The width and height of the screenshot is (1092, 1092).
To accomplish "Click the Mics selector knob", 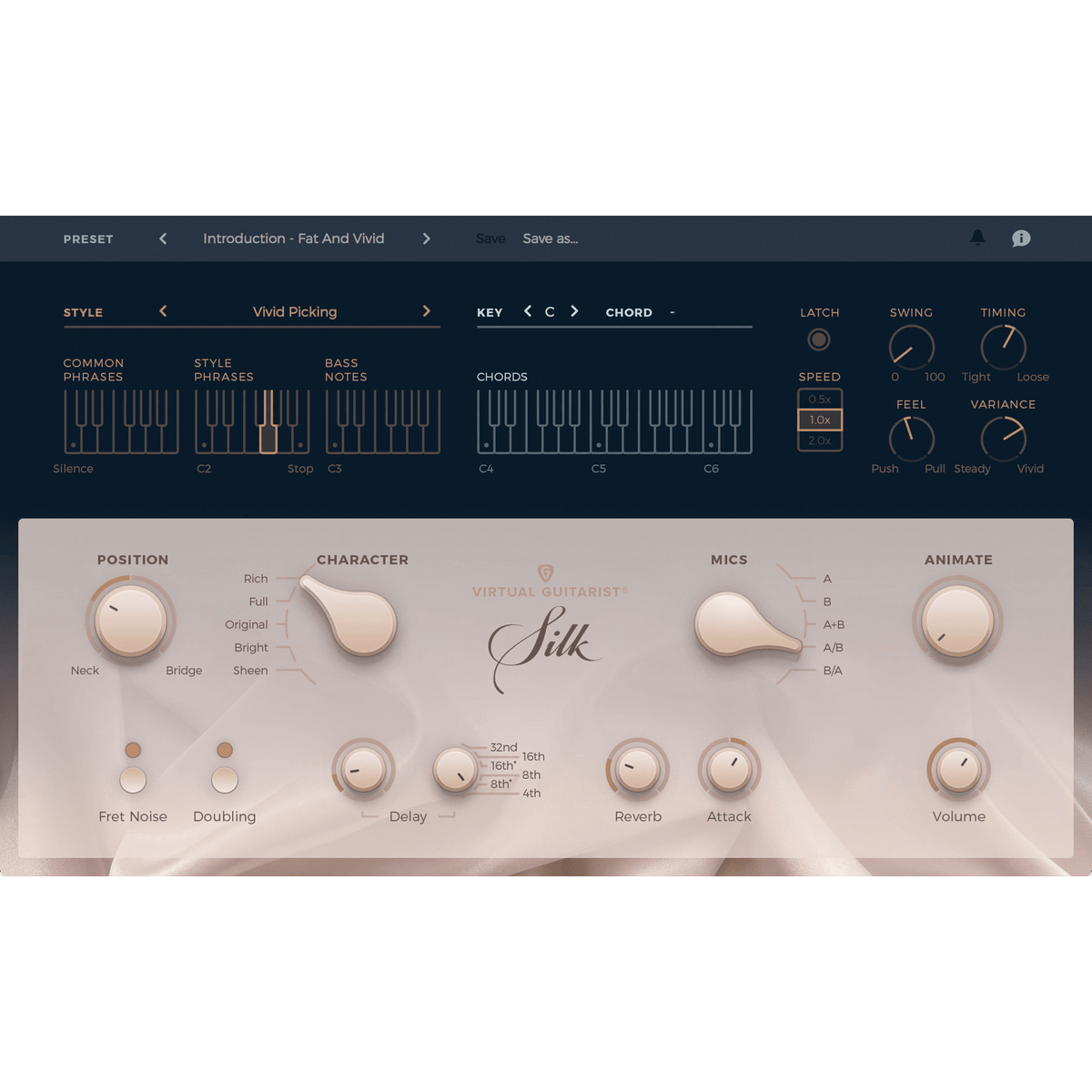I will tap(735, 624).
